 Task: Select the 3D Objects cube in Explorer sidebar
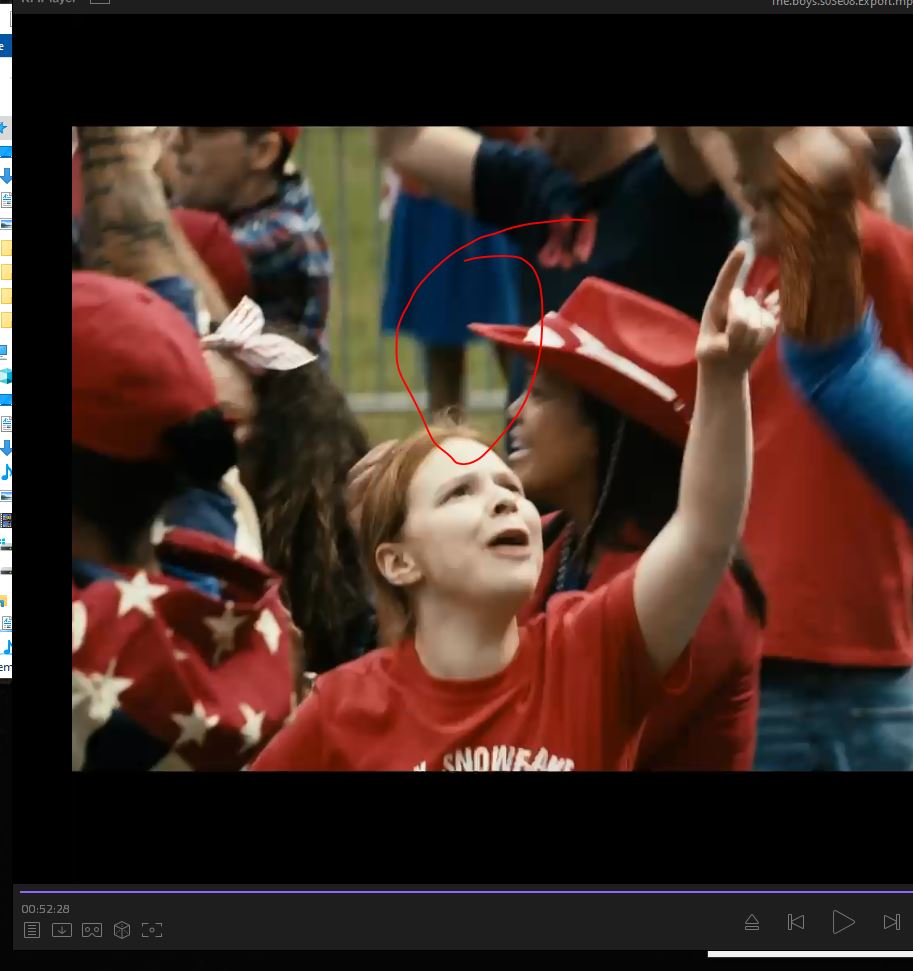tap(5, 376)
